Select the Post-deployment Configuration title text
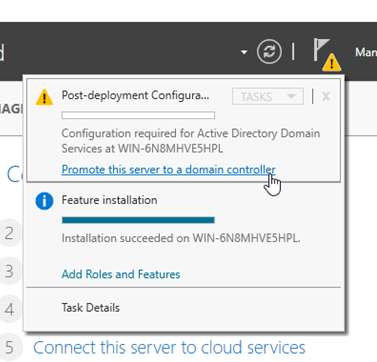The image size is (377, 362). pyautogui.click(x=135, y=95)
